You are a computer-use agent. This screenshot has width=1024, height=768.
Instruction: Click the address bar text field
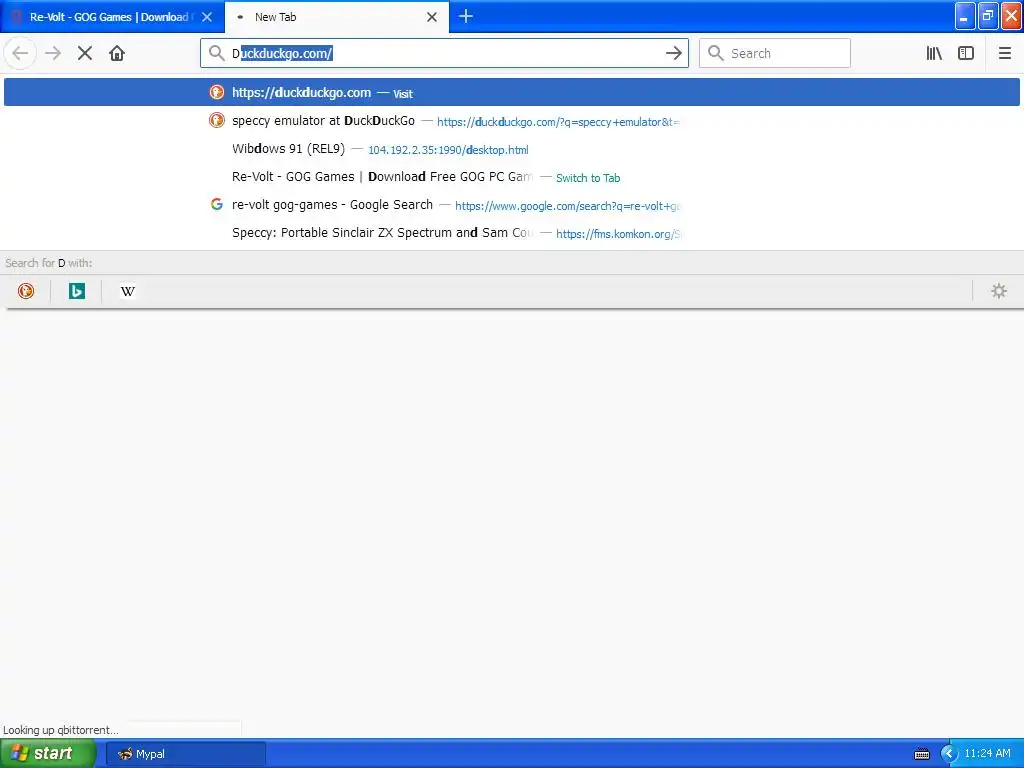tap(444, 53)
